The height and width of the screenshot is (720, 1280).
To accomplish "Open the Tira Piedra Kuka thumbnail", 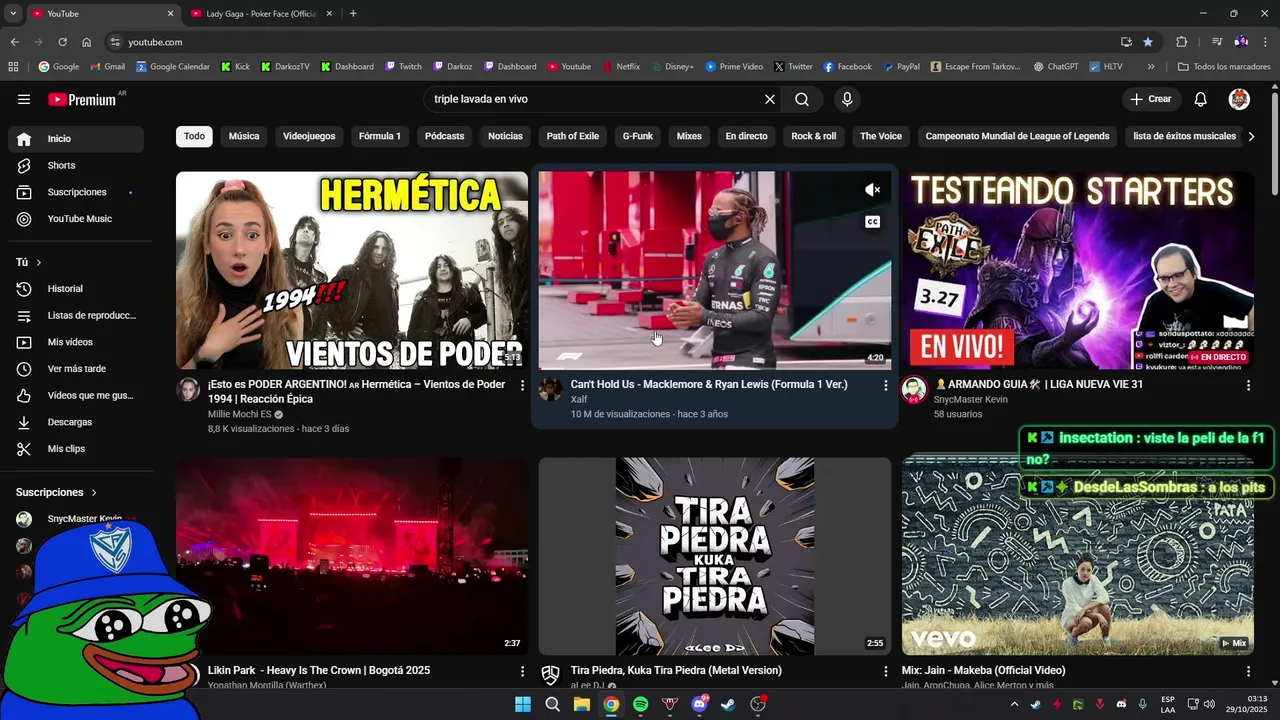I will coord(715,556).
